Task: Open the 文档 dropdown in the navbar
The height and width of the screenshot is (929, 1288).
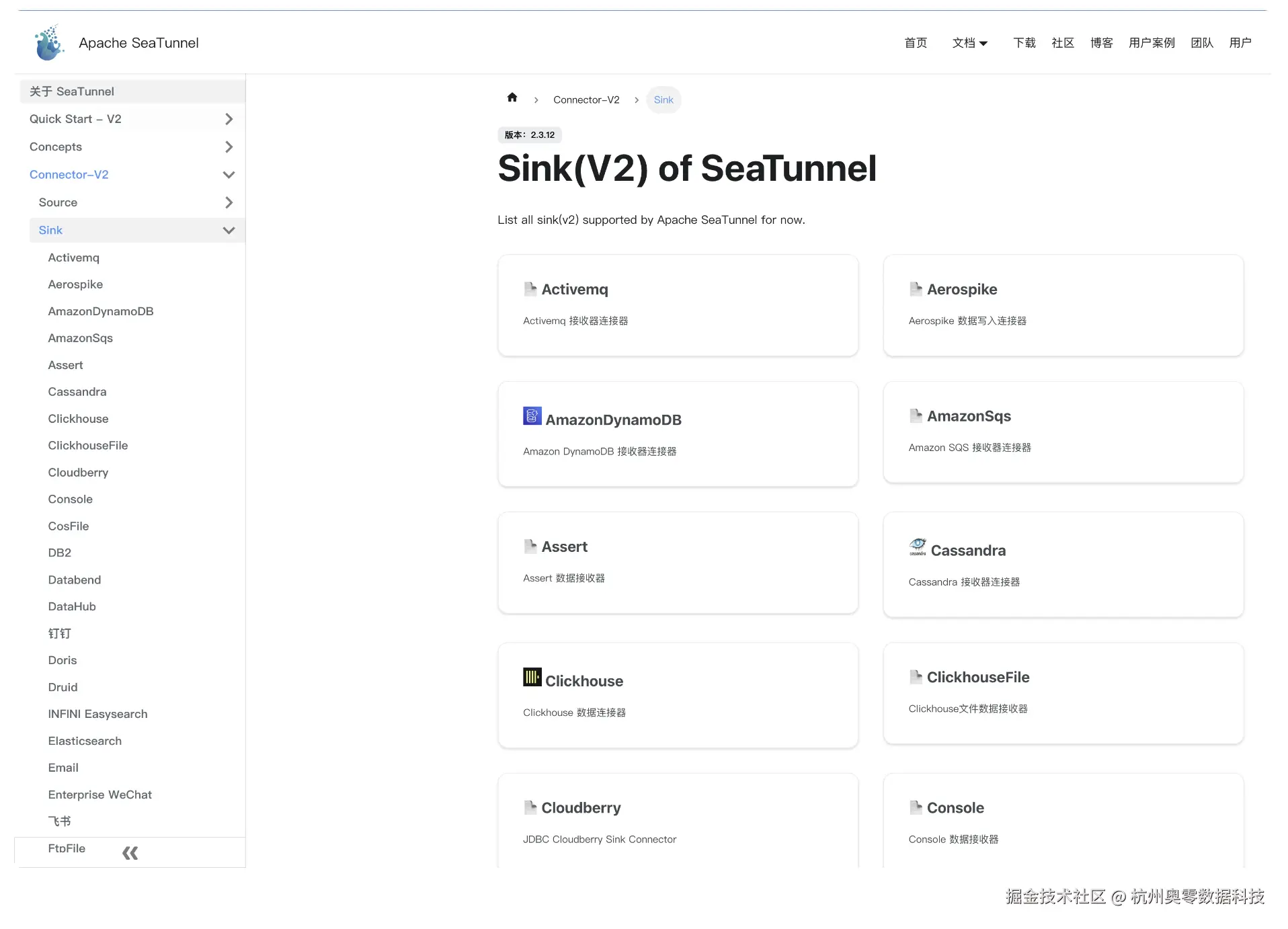Action: click(x=969, y=42)
